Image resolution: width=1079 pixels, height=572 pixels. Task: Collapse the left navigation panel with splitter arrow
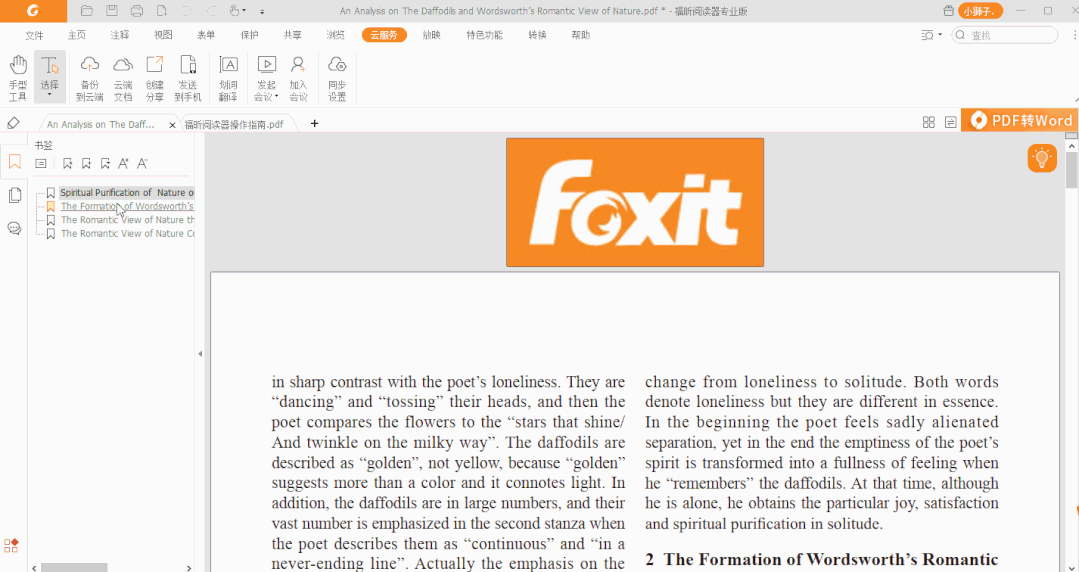coord(199,353)
